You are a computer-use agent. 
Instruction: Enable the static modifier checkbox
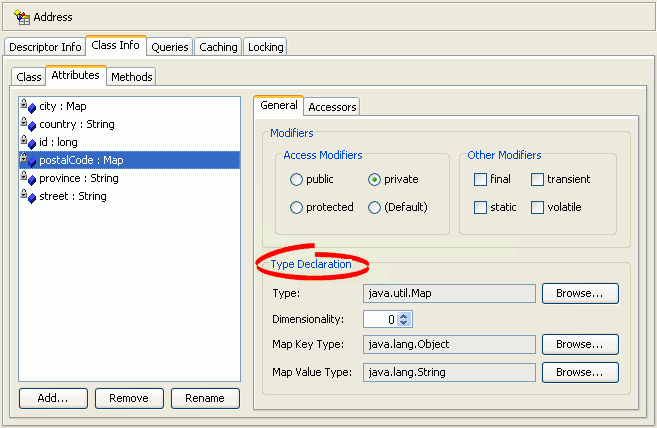click(x=480, y=208)
